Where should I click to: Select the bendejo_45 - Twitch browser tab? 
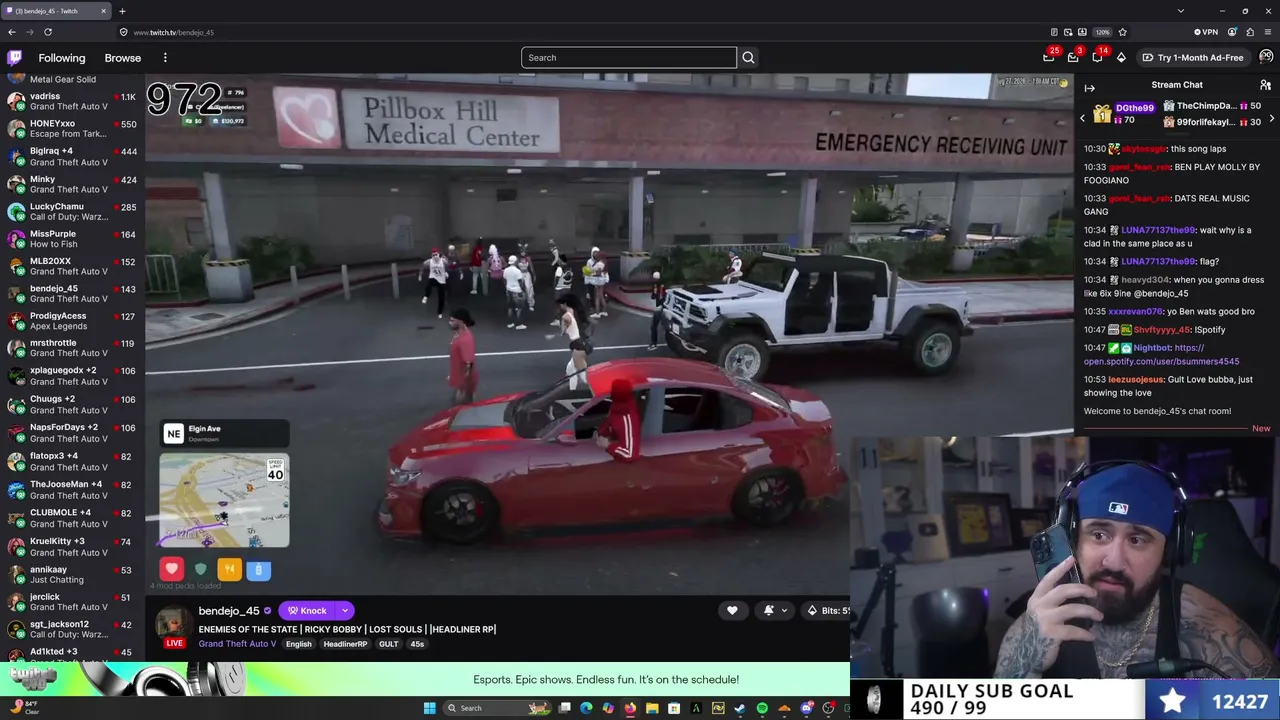56,11
